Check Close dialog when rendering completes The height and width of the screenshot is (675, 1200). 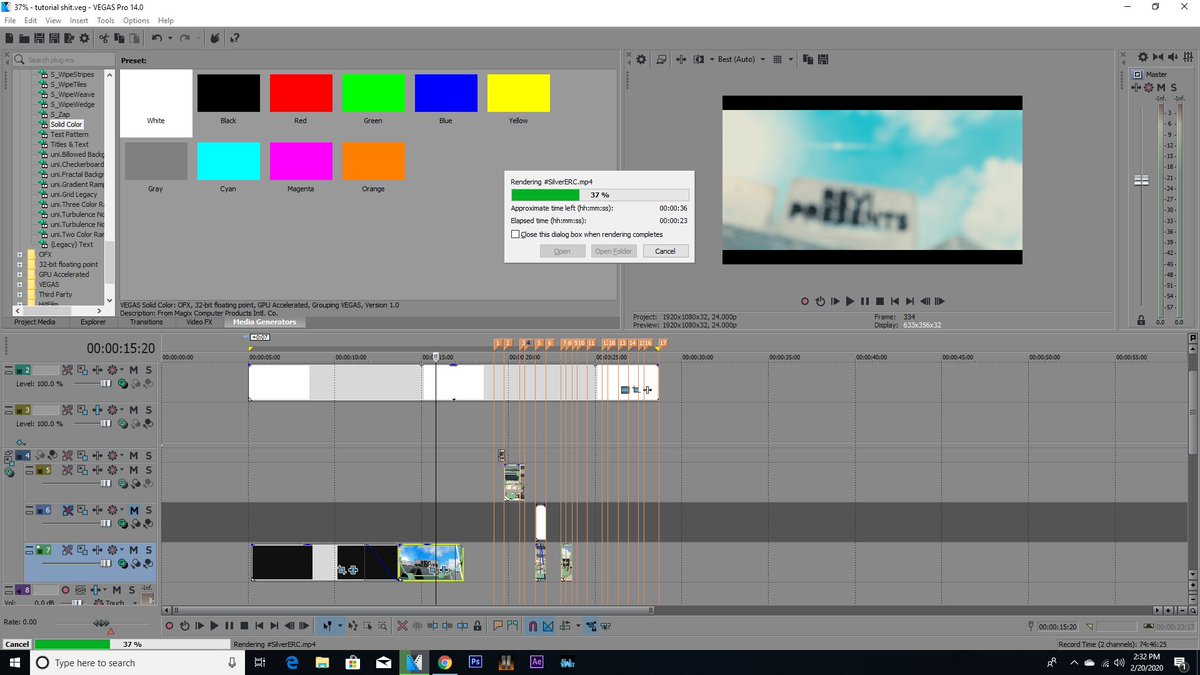515,234
